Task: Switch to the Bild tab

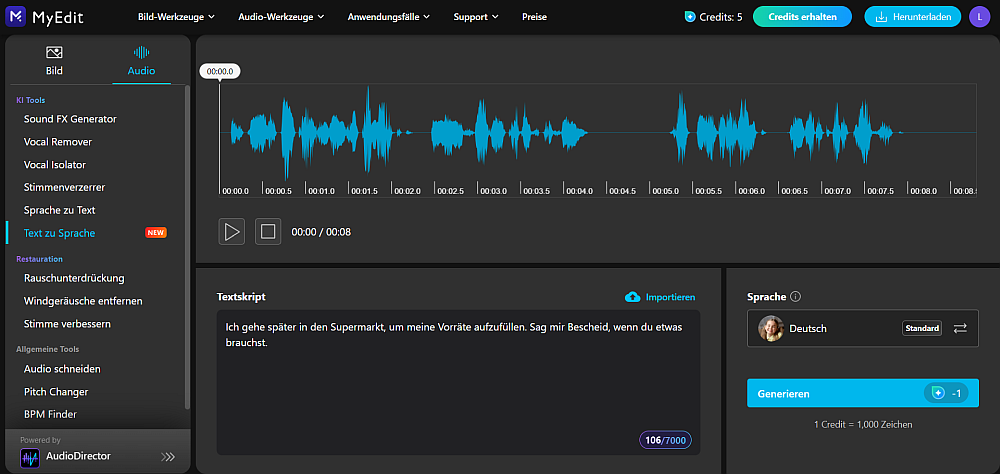Action: point(54,61)
